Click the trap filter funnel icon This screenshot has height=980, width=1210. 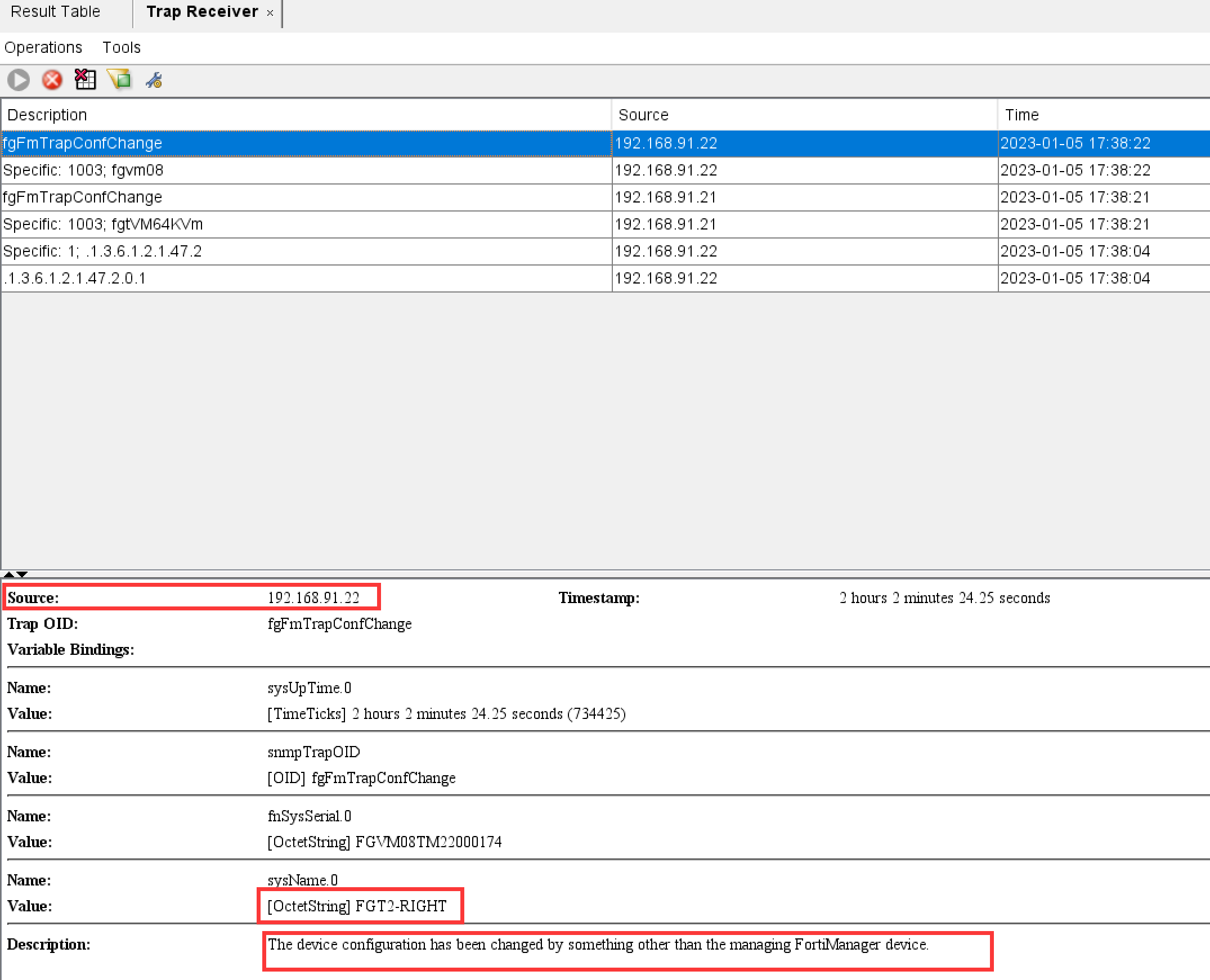[x=119, y=79]
